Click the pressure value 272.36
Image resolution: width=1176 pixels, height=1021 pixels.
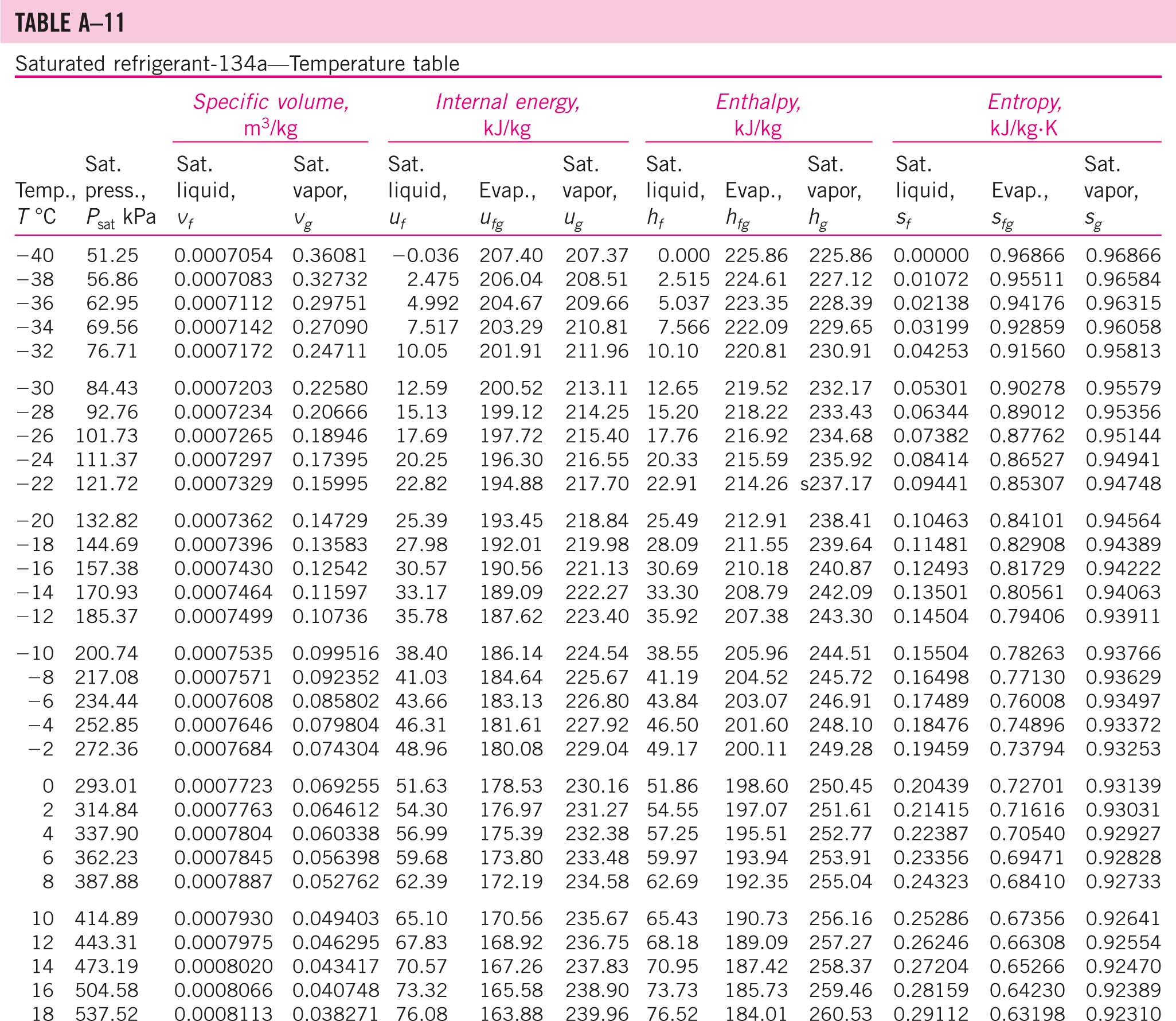[107, 749]
